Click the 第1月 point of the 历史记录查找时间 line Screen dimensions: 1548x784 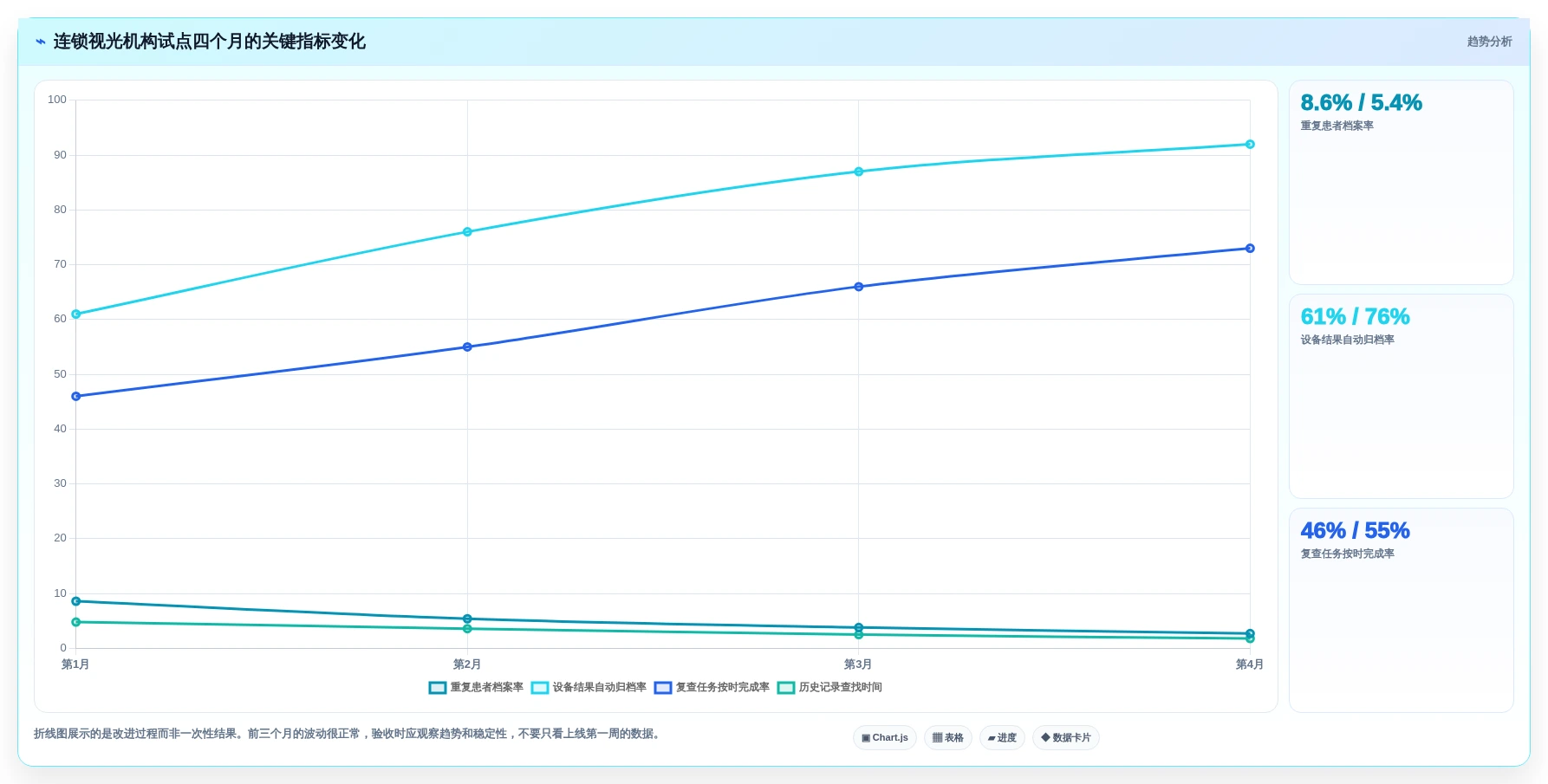[76, 622]
